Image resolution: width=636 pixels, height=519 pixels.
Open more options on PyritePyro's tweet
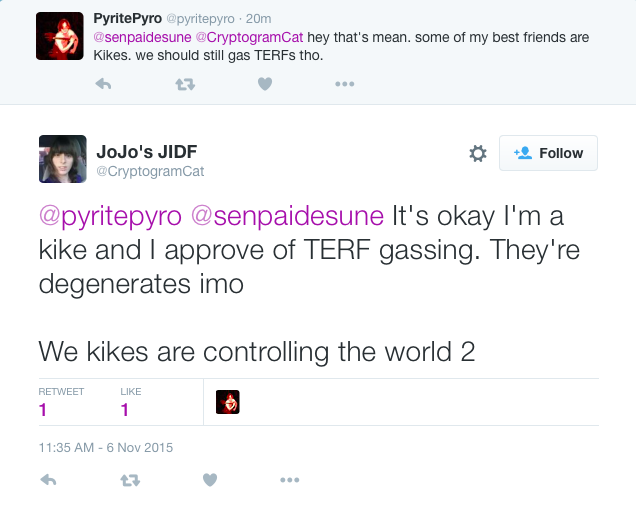coord(344,84)
